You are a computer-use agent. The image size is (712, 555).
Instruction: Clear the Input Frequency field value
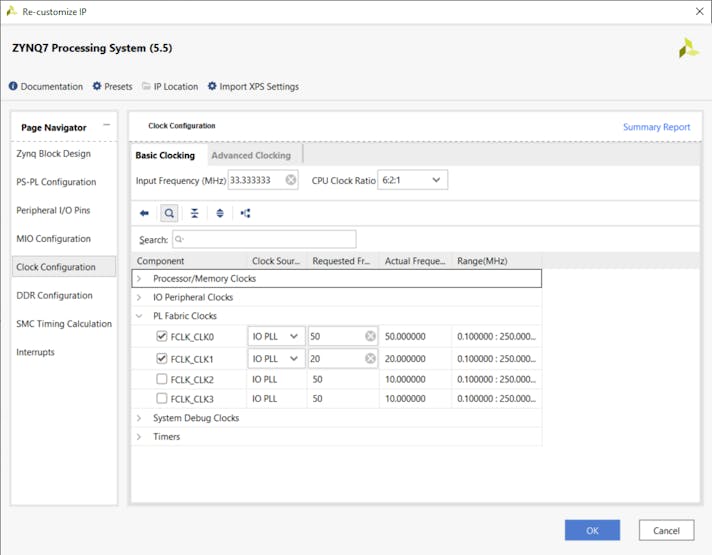tap(291, 180)
